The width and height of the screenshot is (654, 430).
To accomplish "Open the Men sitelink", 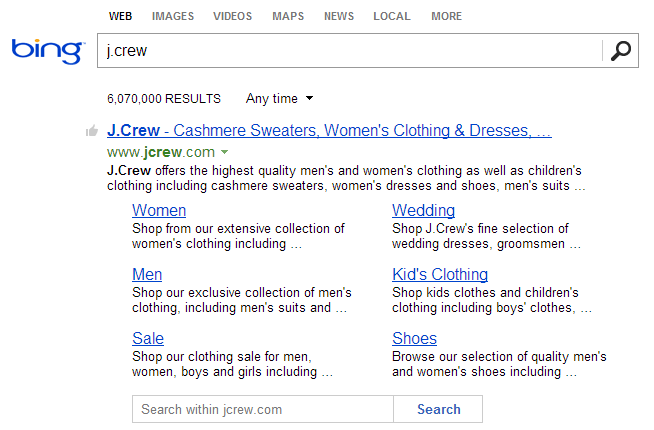I will click(x=147, y=274).
